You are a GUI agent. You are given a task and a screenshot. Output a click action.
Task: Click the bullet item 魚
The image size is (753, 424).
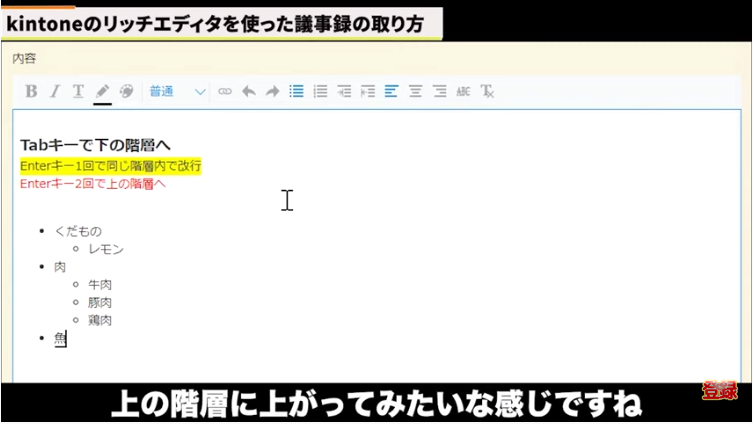tap(60, 339)
